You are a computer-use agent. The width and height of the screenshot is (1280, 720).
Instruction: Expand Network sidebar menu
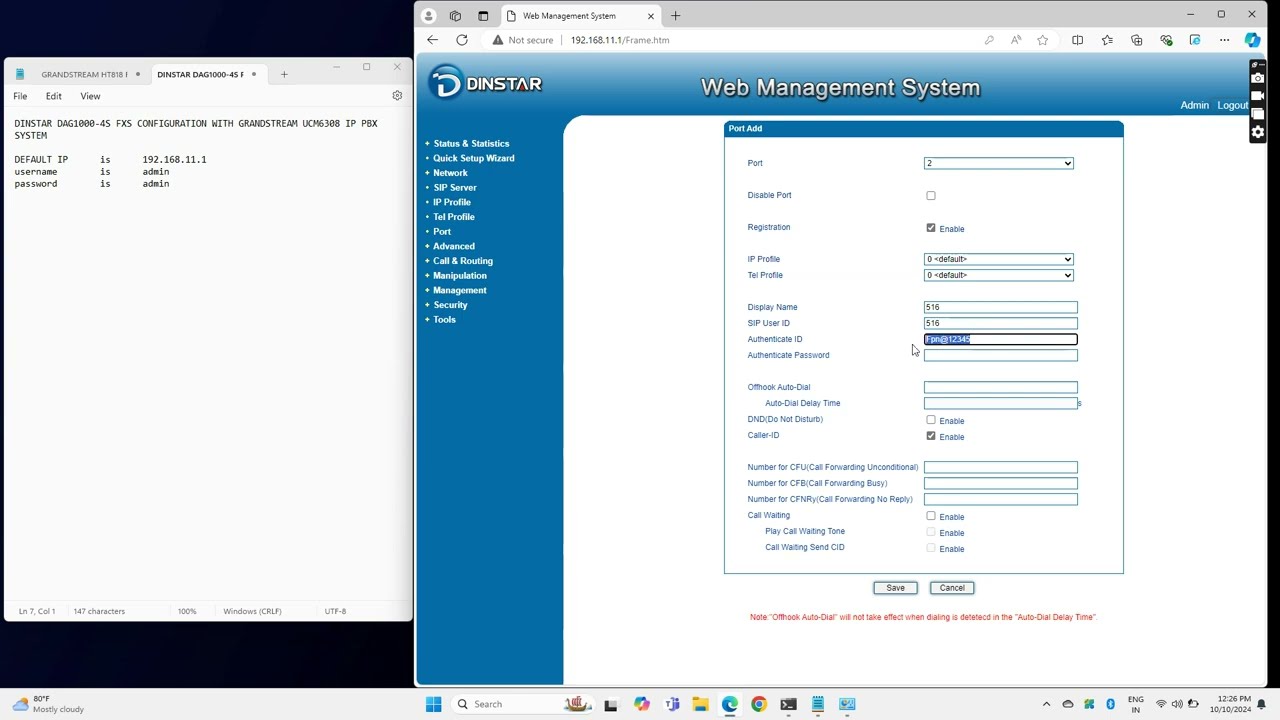pos(450,173)
